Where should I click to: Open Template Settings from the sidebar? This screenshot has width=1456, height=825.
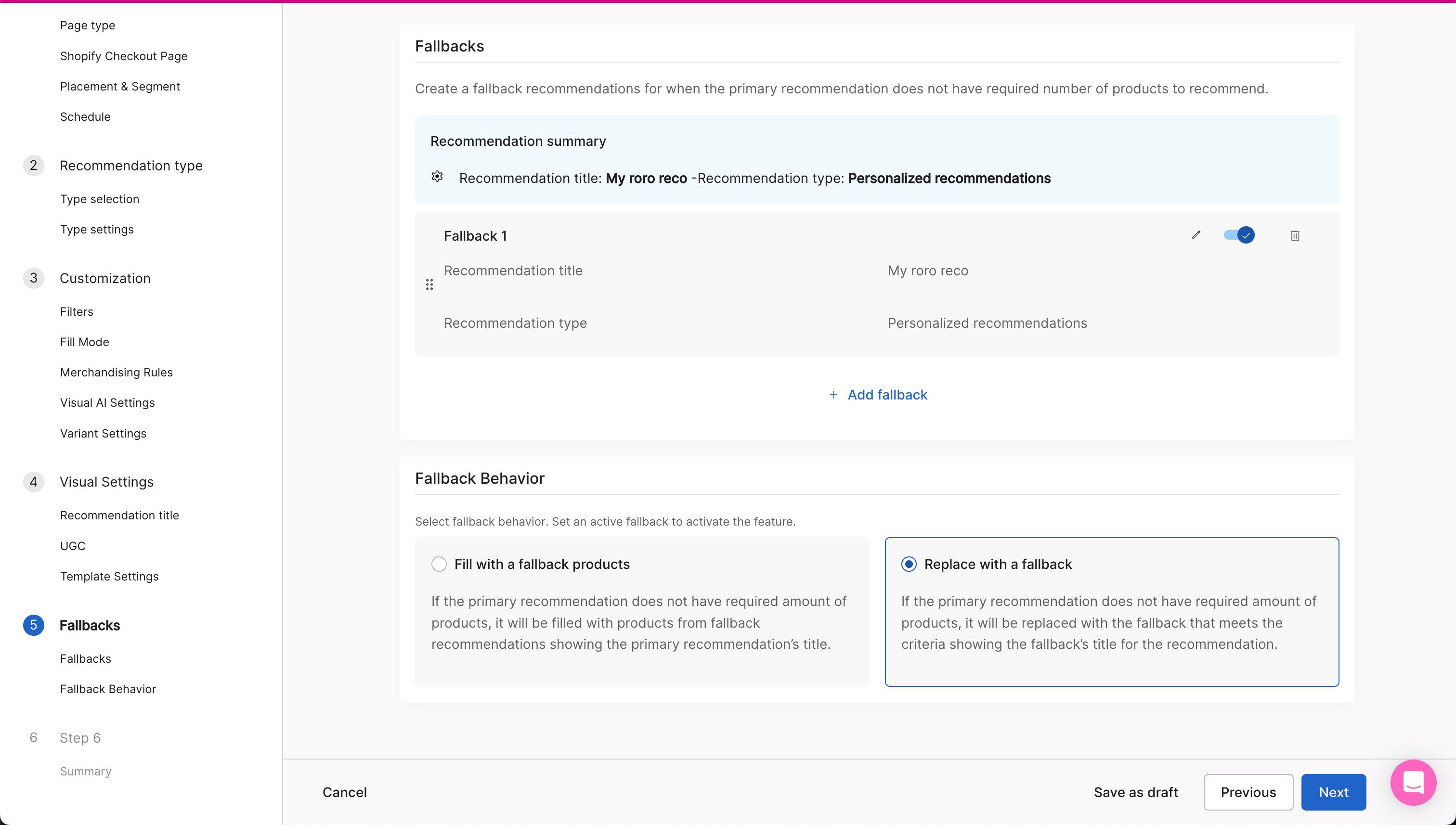tap(109, 576)
